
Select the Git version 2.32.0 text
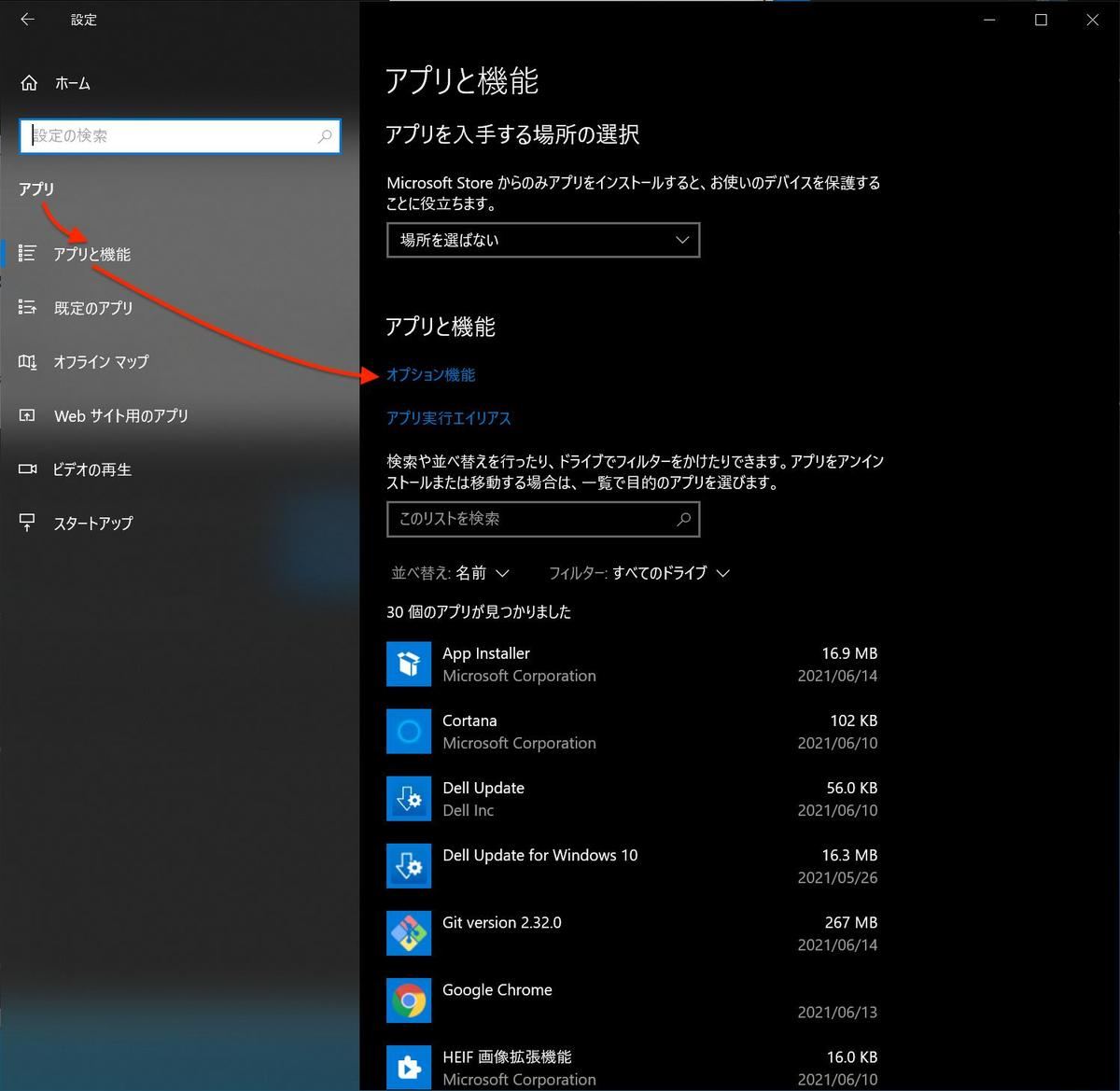pos(502,922)
